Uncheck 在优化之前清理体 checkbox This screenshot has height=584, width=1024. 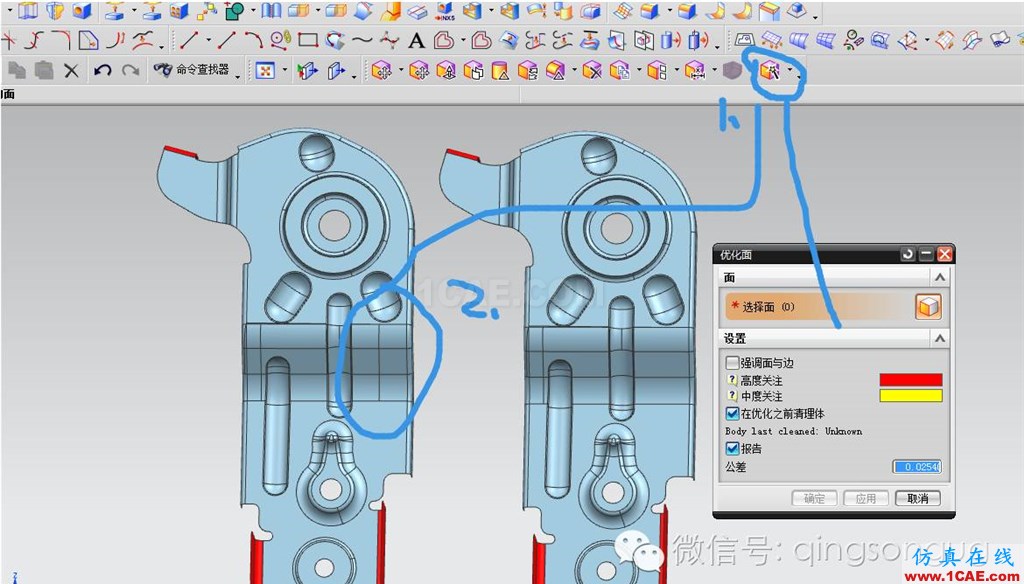732,414
